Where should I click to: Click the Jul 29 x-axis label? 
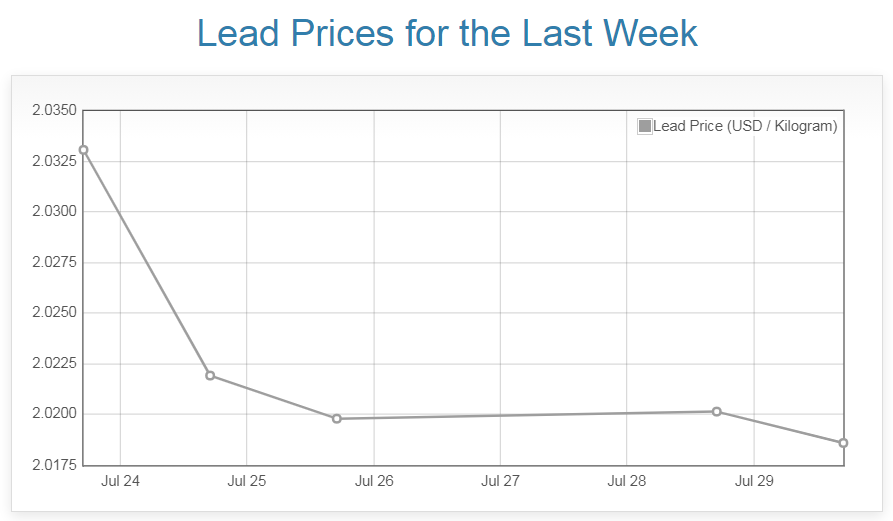(x=753, y=481)
